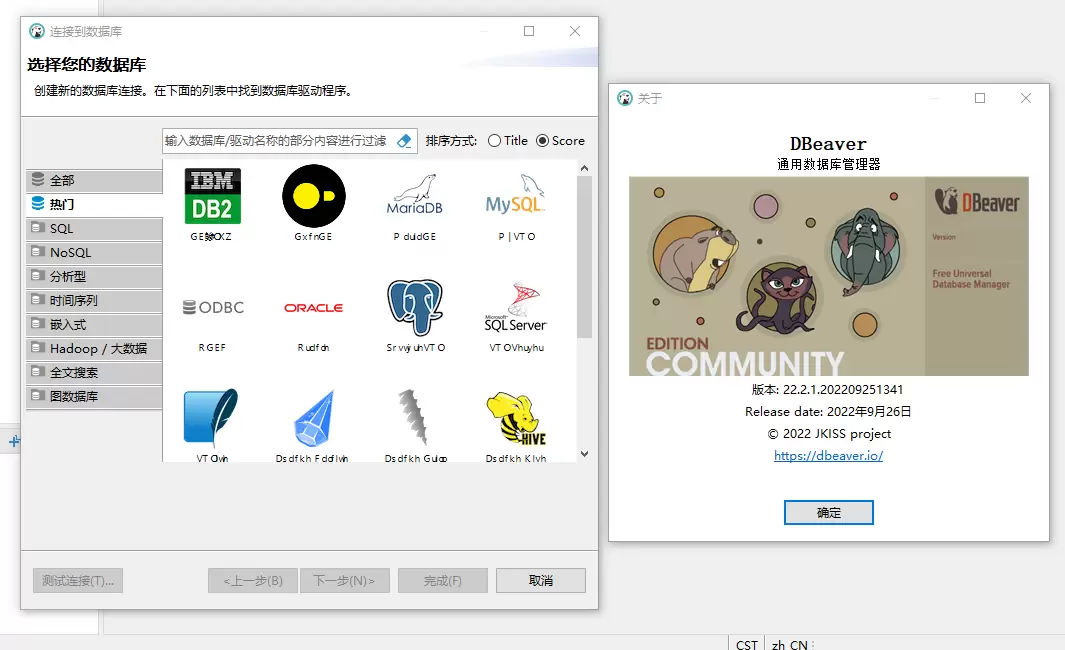Maximize the 关于 About window

[980, 98]
